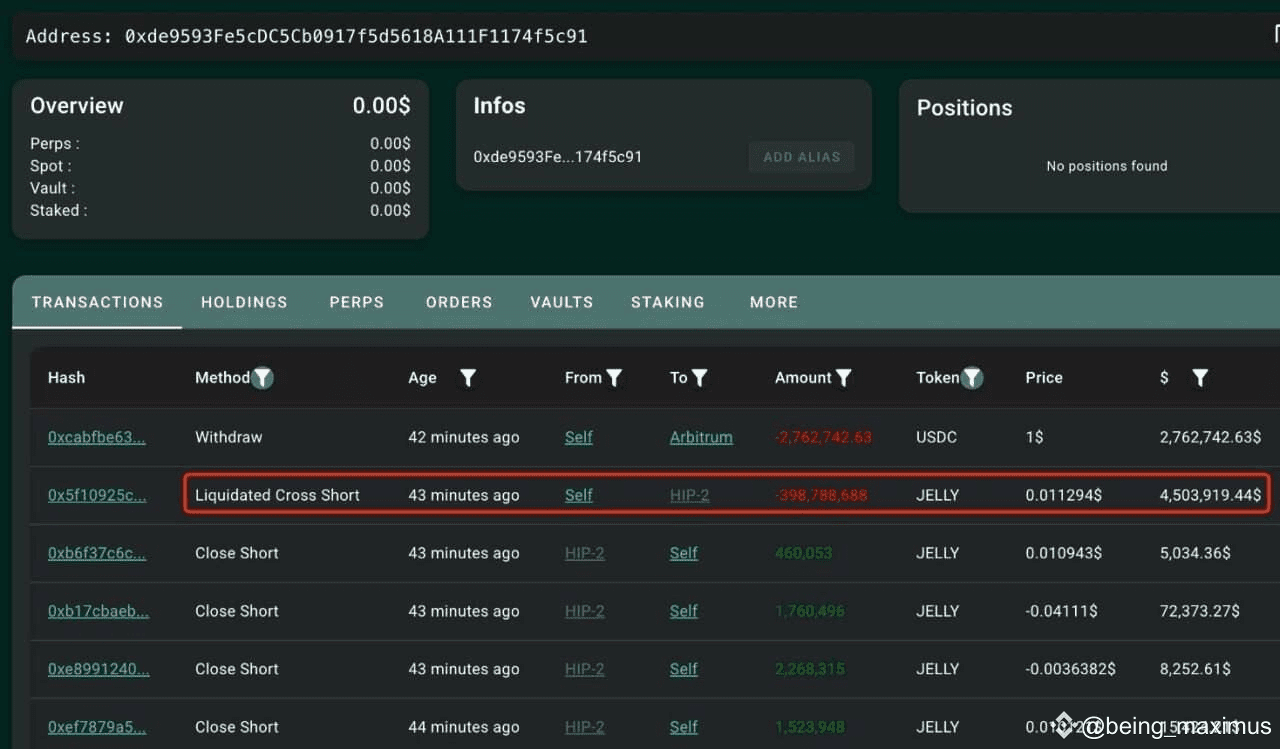Open liquidation transaction hash 0x5f10925c
The width and height of the screenshot is (1280, 749).
(97, 495)
